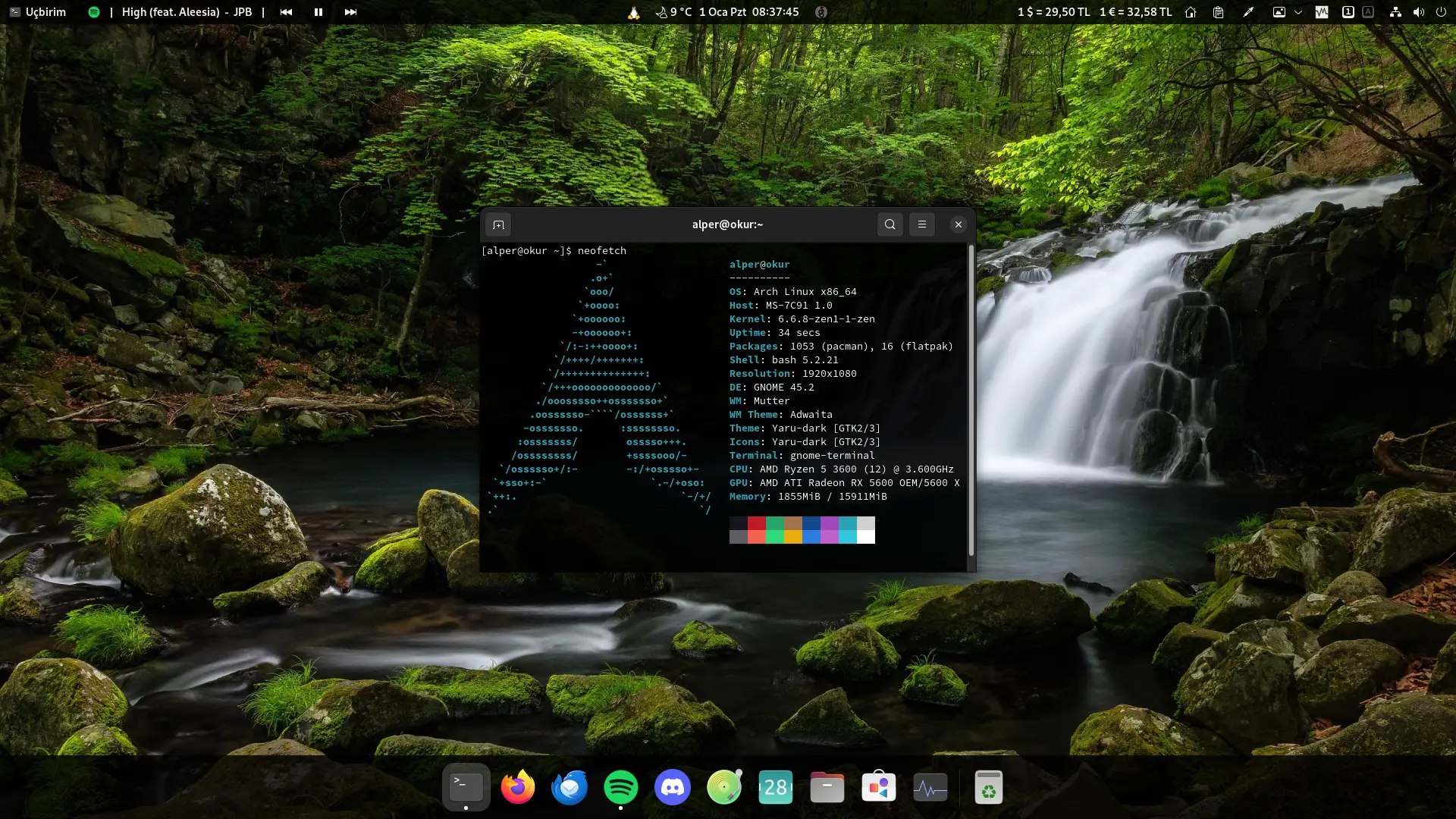
Task: Click the round icon next to the clock
Action: 821,12
